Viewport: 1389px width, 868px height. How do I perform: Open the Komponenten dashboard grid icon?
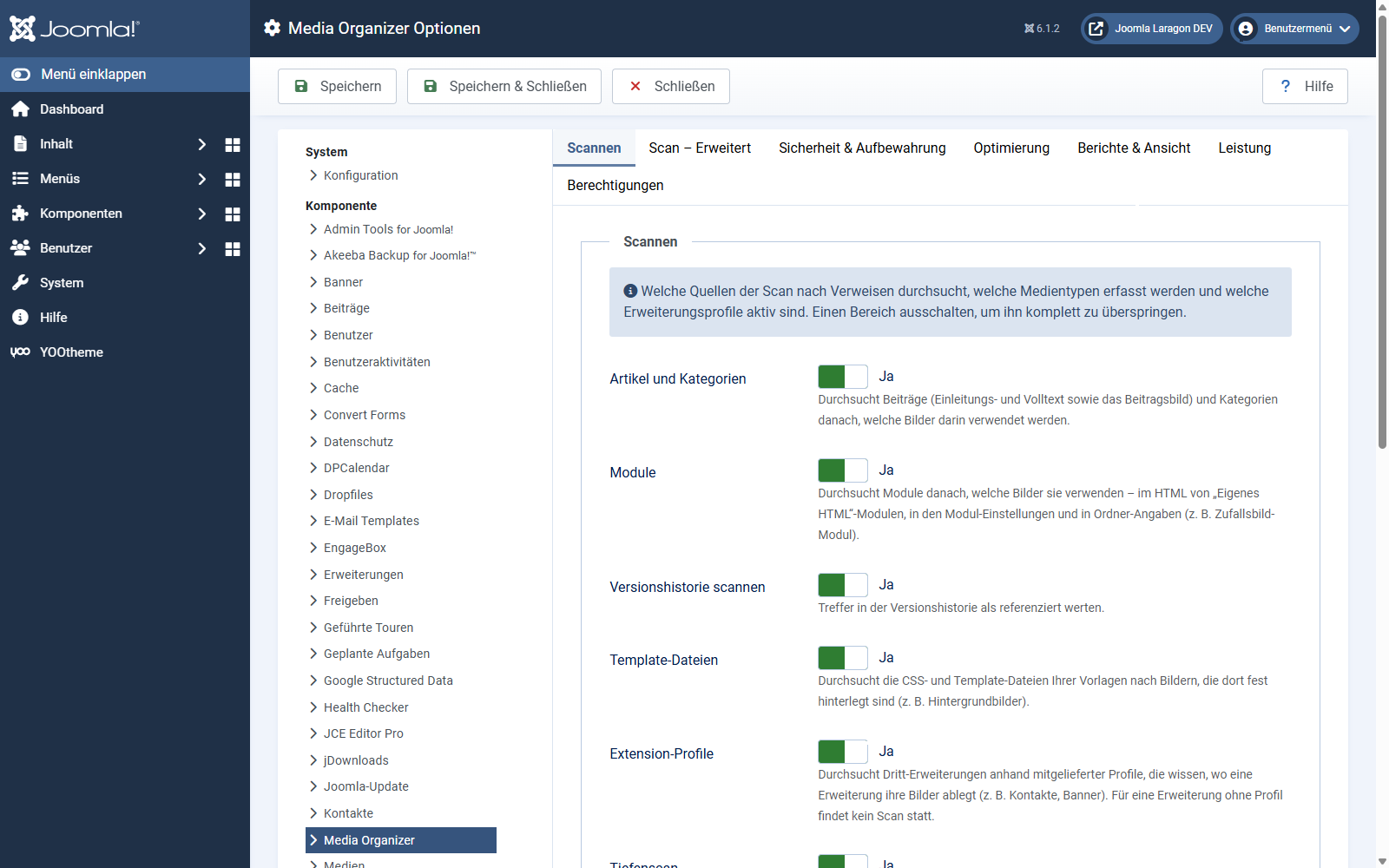233,214
